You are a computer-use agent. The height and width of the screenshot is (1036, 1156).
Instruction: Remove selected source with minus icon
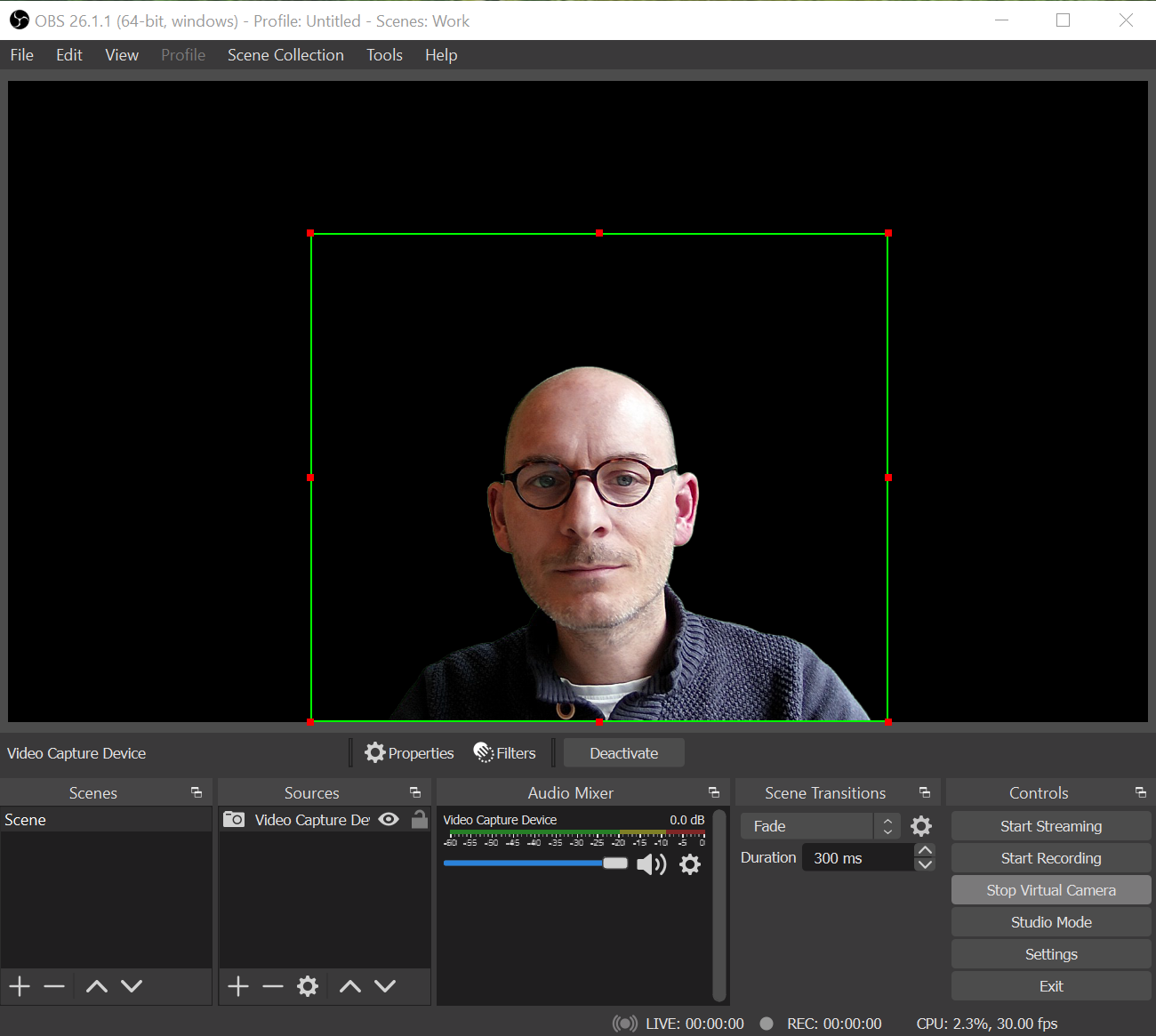[x=273, y=986]
